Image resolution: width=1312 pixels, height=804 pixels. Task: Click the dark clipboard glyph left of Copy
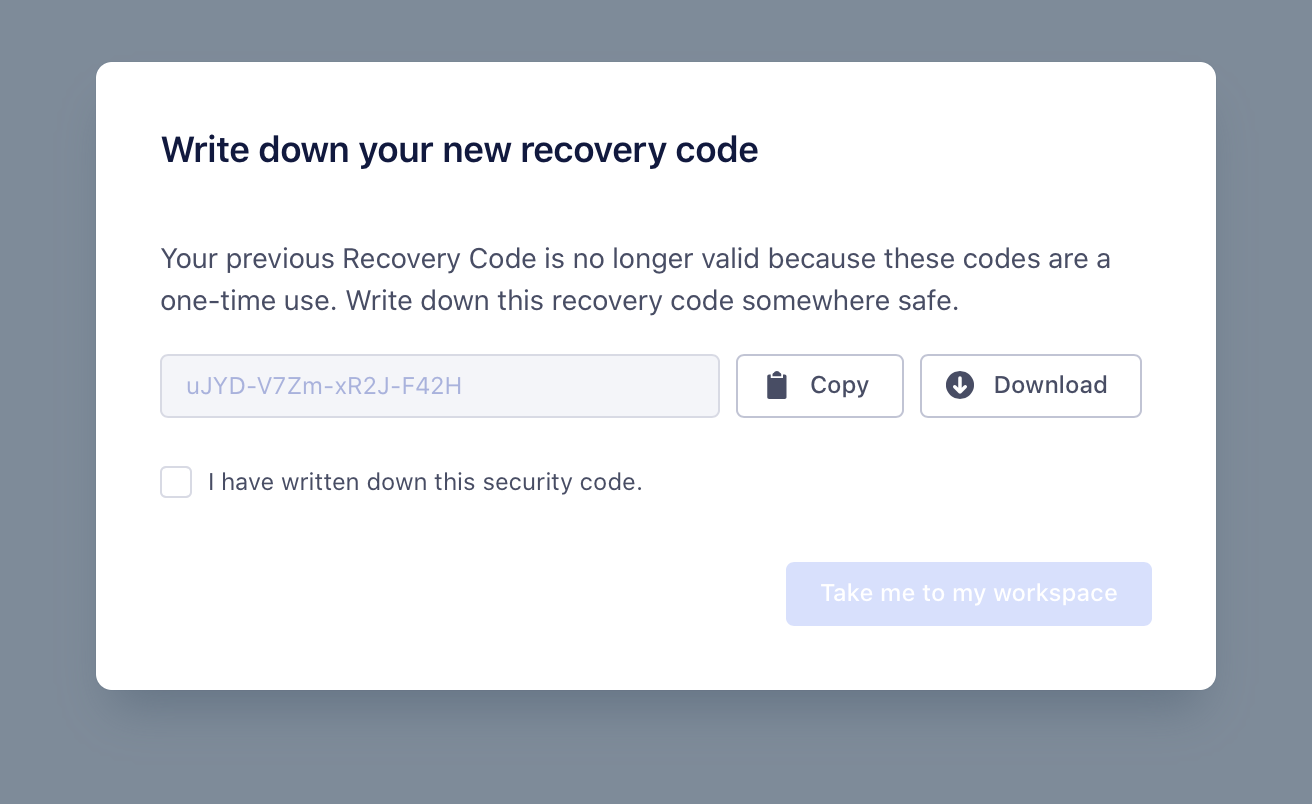point(777,385)
